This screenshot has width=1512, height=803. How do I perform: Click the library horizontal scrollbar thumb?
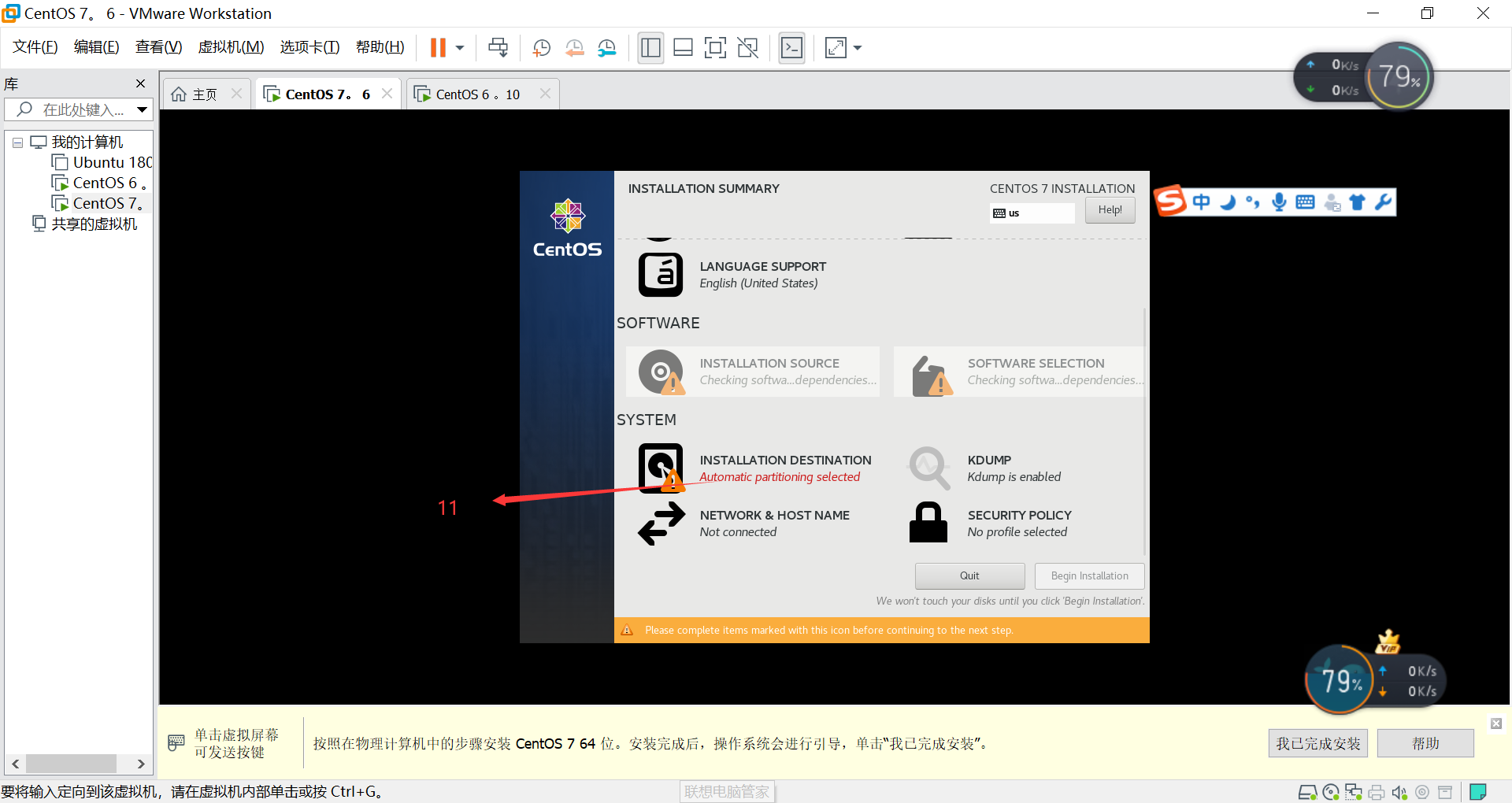click(x=71, y=764)
